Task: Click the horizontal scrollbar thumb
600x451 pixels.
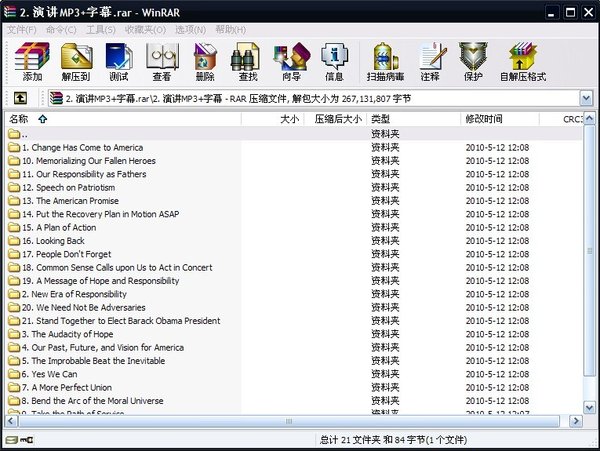Action: (x=289, y=421)
